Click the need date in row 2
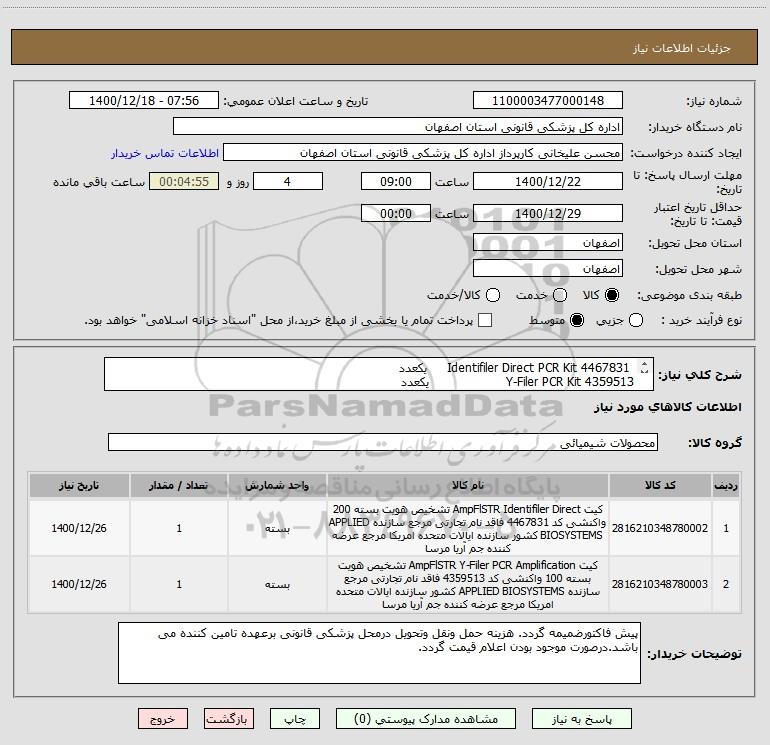 click(79, 584)
